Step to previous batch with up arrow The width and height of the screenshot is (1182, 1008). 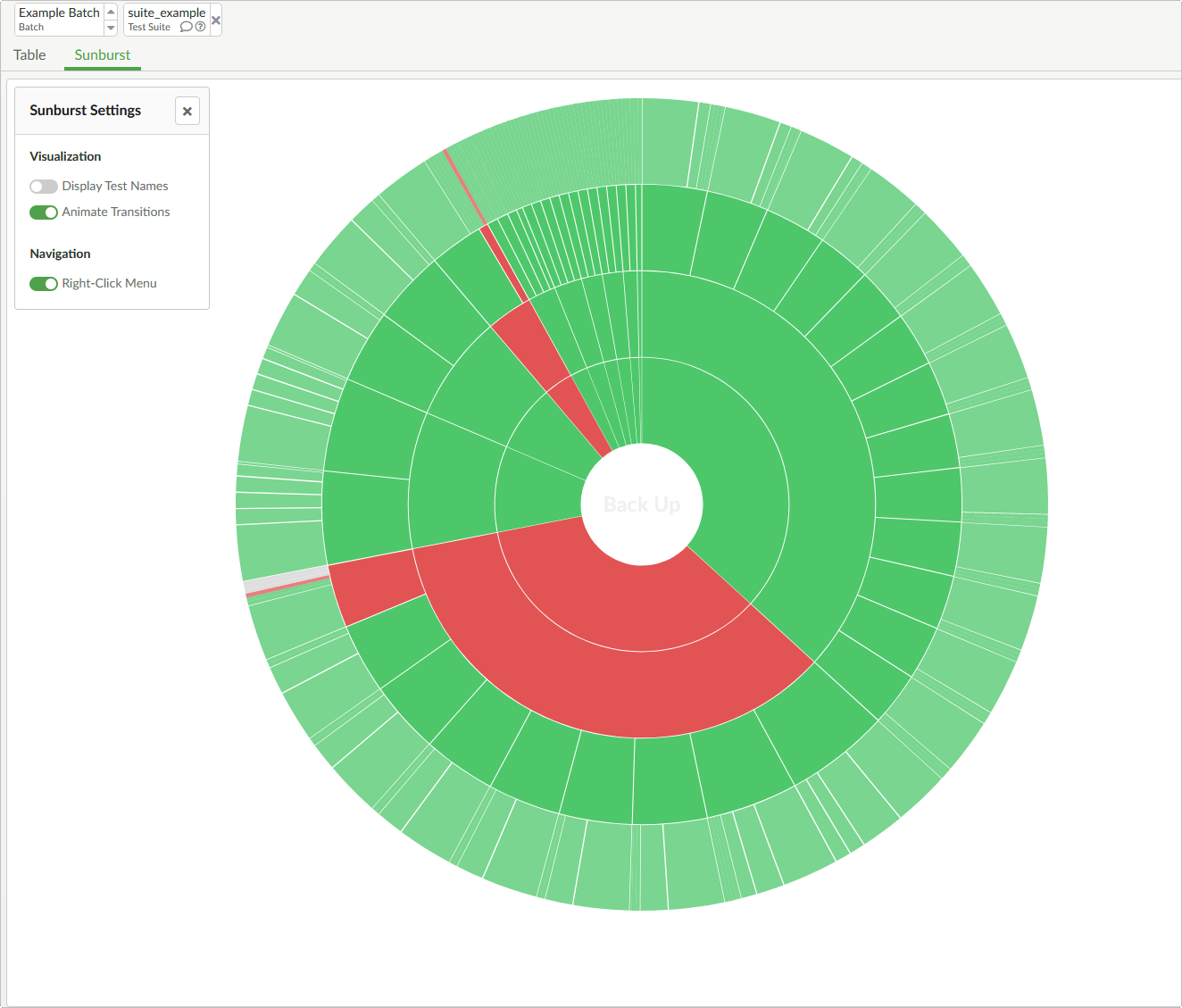coord(111,12)
